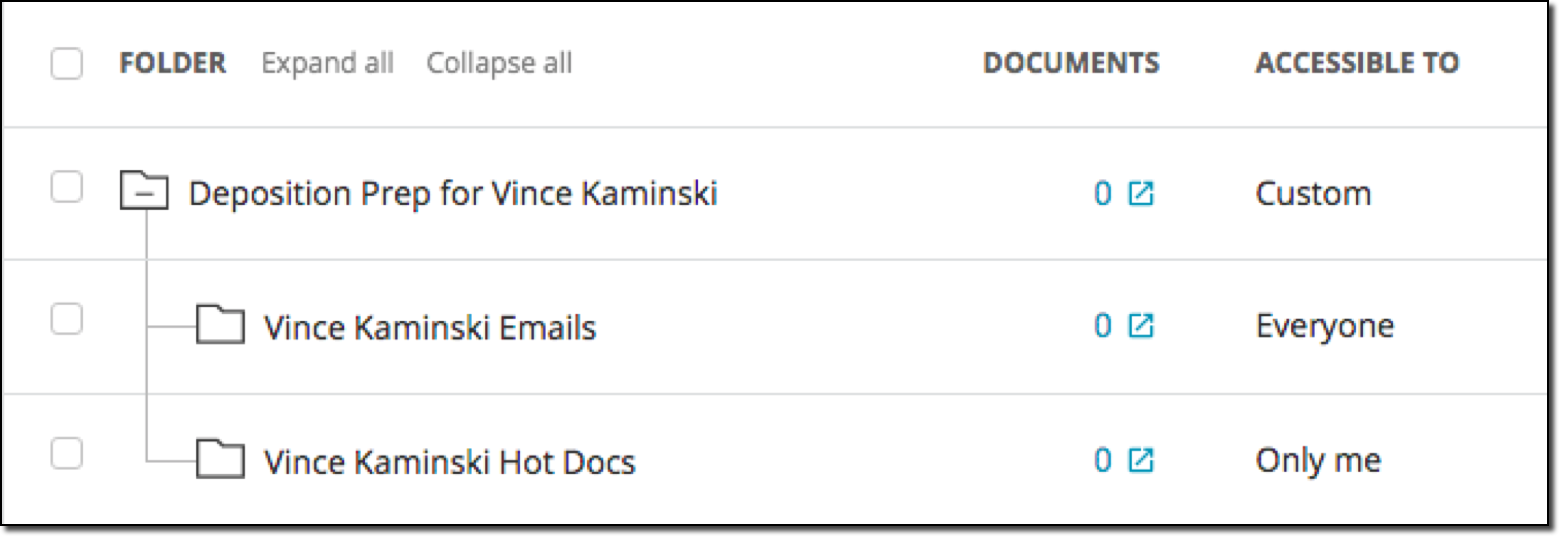Tick the Deposition Prep for Vince Kaminski checkbox
This screenshot has width=1559, height=536.
point(67,187)
